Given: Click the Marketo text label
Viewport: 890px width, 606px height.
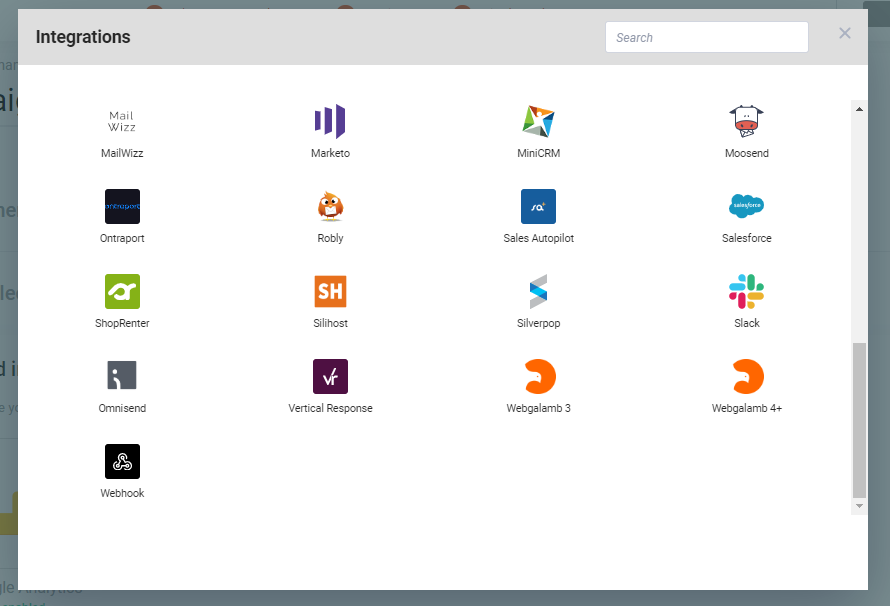Looking at the screenshot, I should (x=330, y=153).
